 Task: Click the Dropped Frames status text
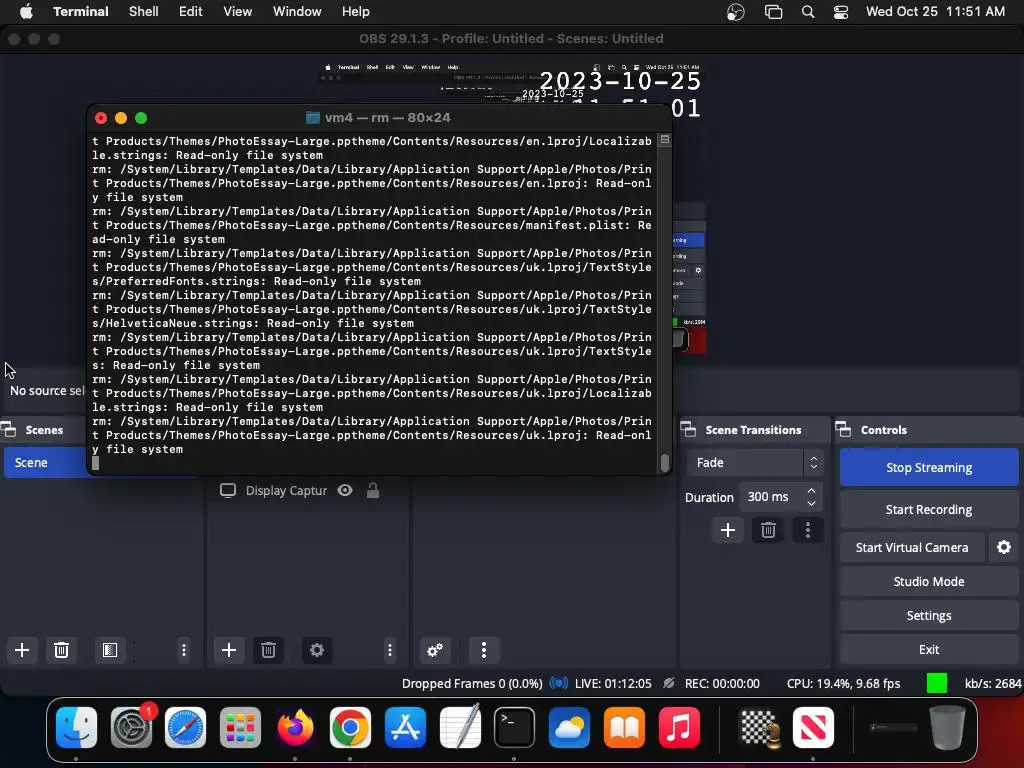[x=472, y=683]
